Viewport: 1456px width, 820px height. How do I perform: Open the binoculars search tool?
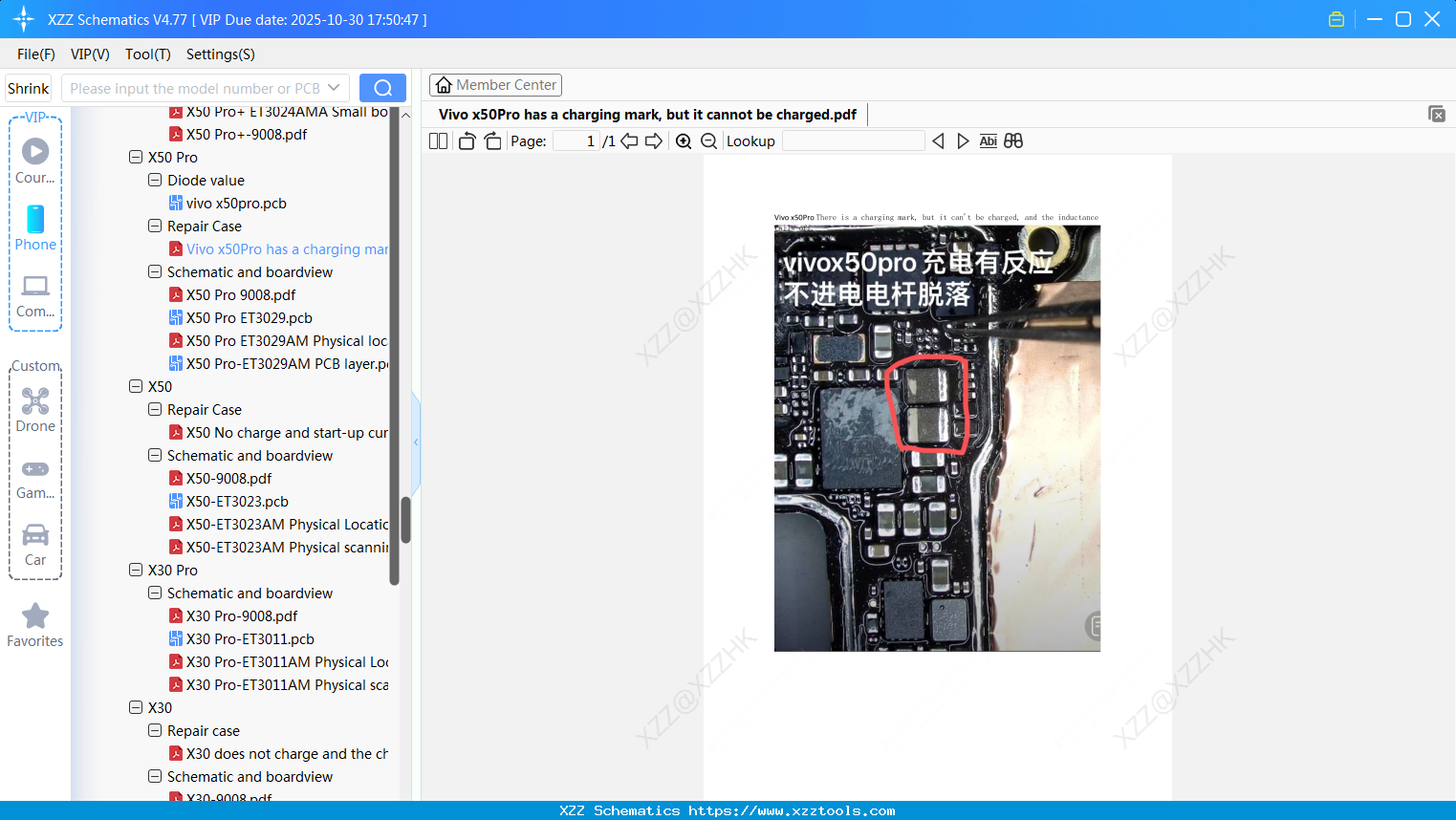pyautogui.click(x=1013, y=140)
